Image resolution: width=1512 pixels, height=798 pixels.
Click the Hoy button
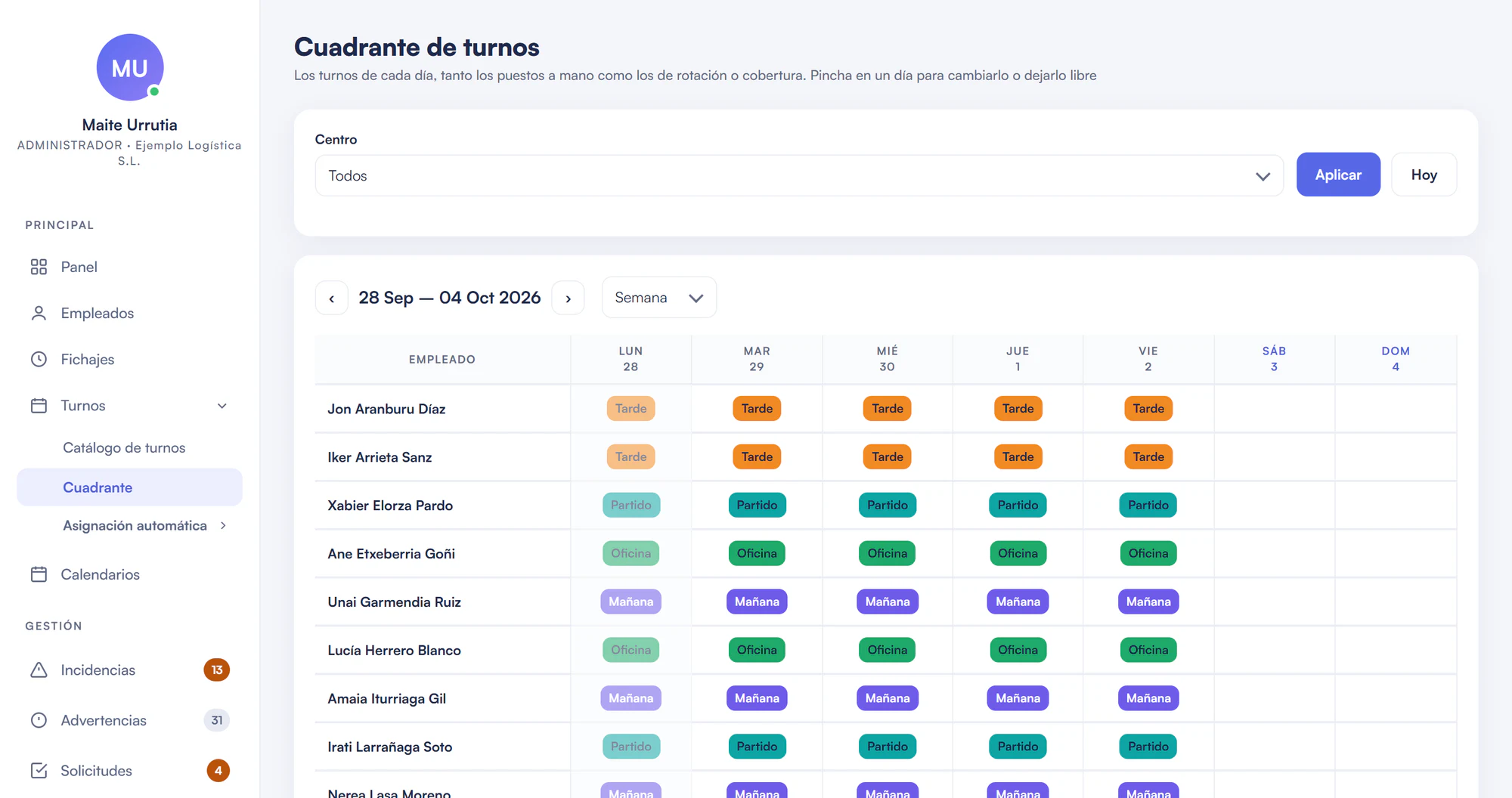1424,175
